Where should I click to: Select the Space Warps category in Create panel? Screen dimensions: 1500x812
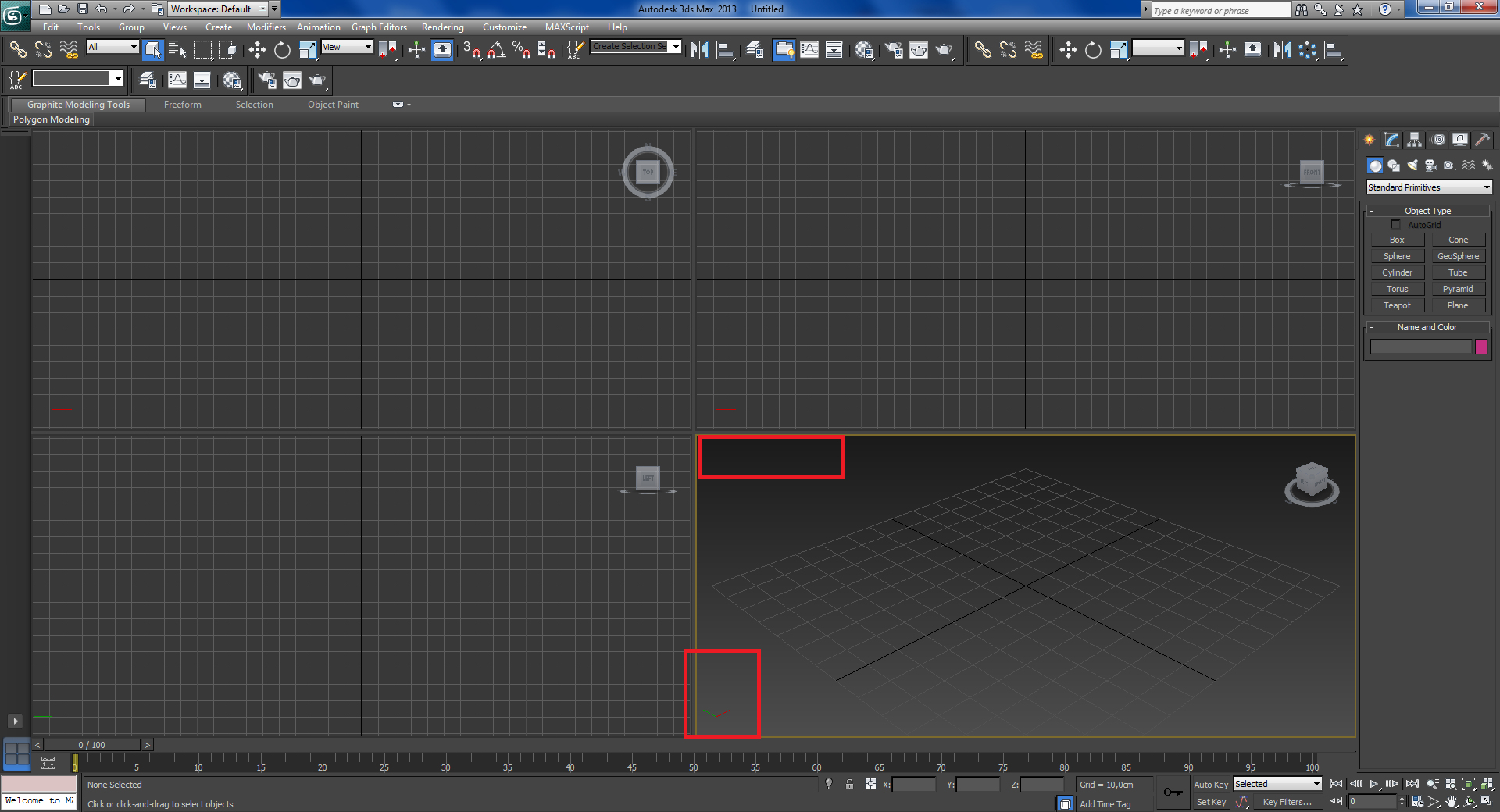(1469, 166)
